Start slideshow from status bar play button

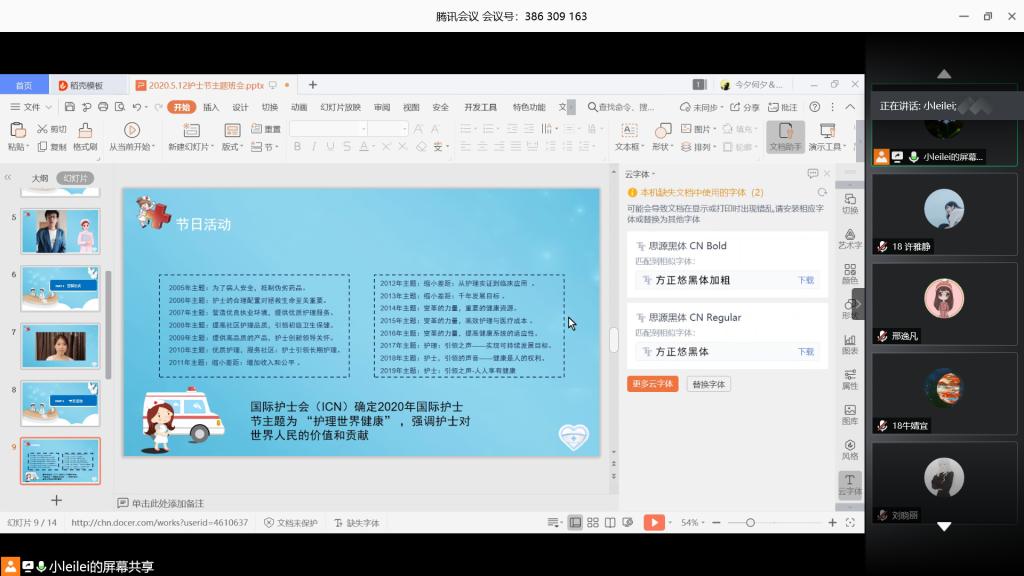(652, 522)
